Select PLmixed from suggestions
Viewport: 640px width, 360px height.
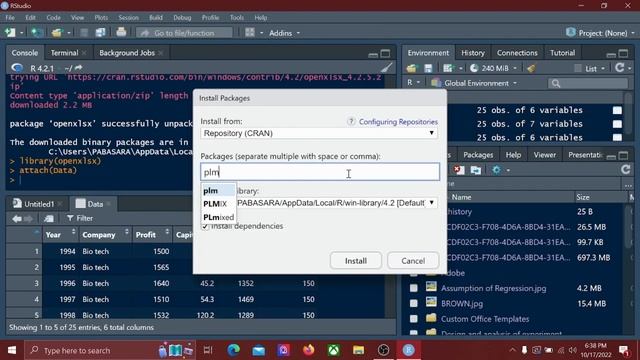pyautogui.click(x=218, y=217)
